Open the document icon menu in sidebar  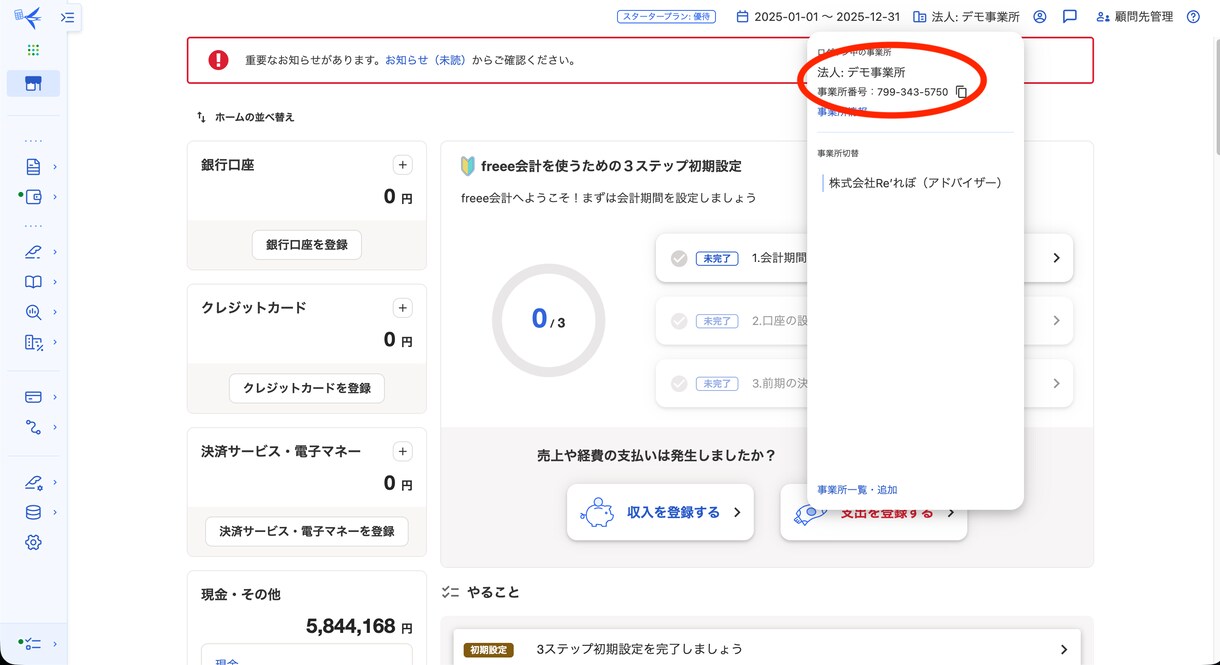[x=33, y=167]
